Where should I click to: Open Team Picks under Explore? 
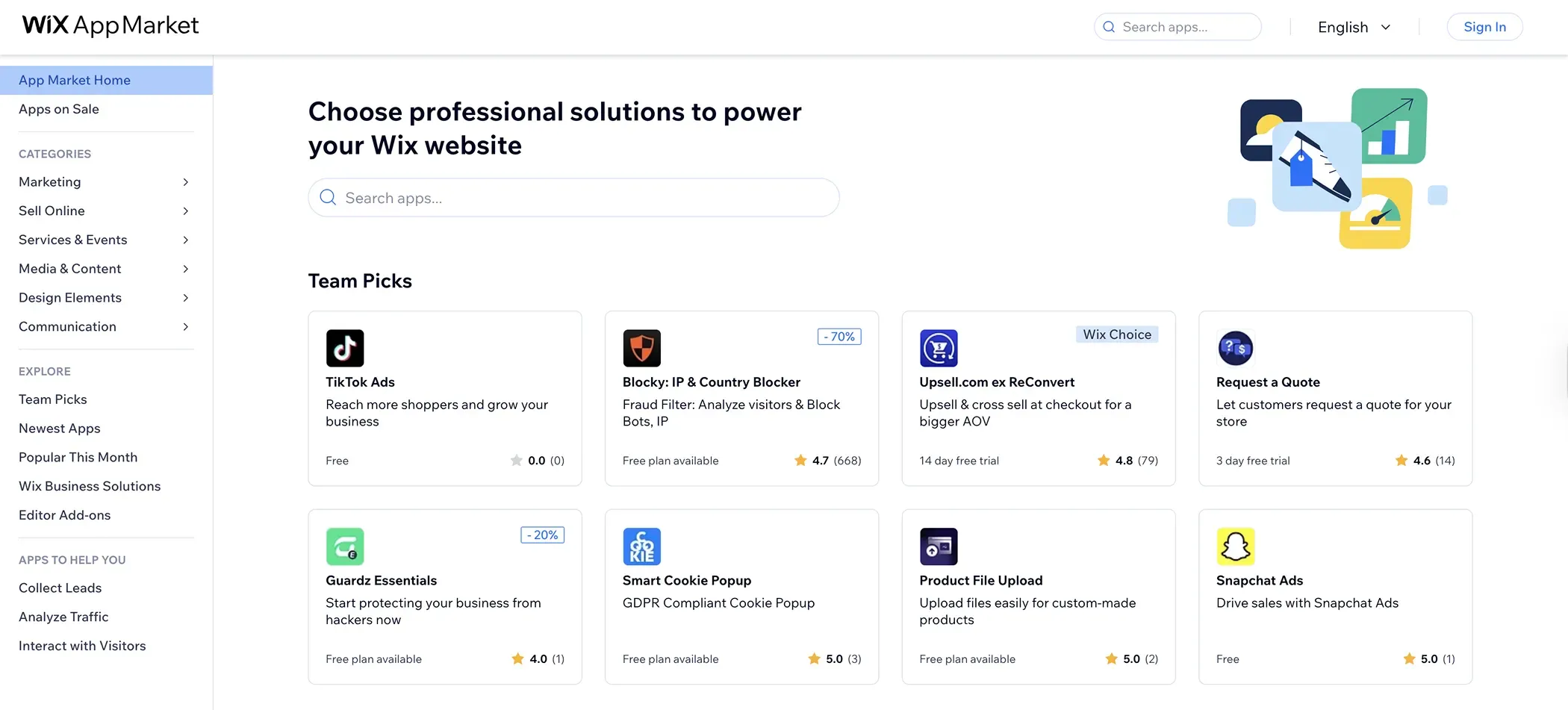(x=53, y=399)
